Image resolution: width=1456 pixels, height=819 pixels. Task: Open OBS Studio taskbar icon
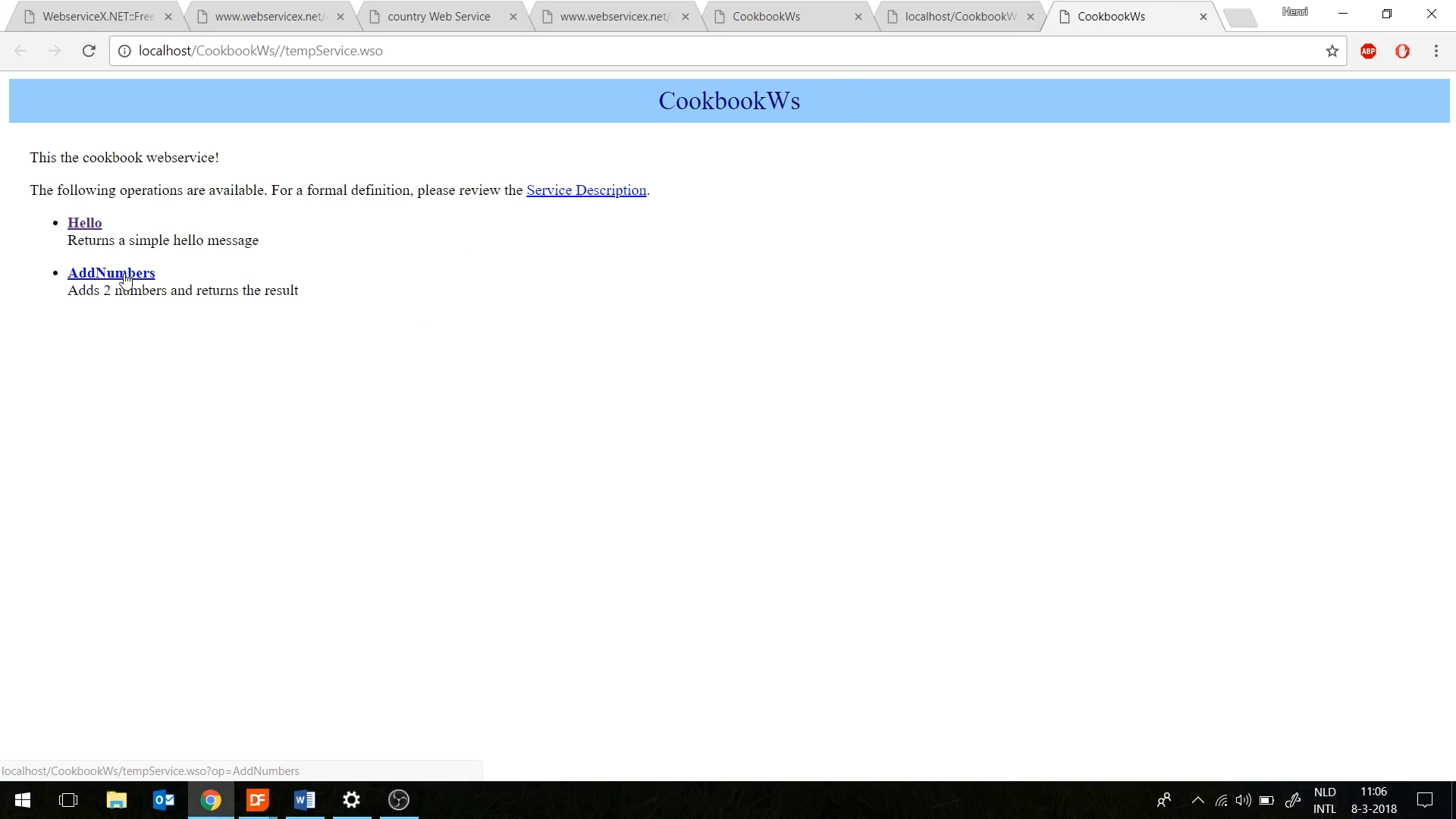click(399, 800)
